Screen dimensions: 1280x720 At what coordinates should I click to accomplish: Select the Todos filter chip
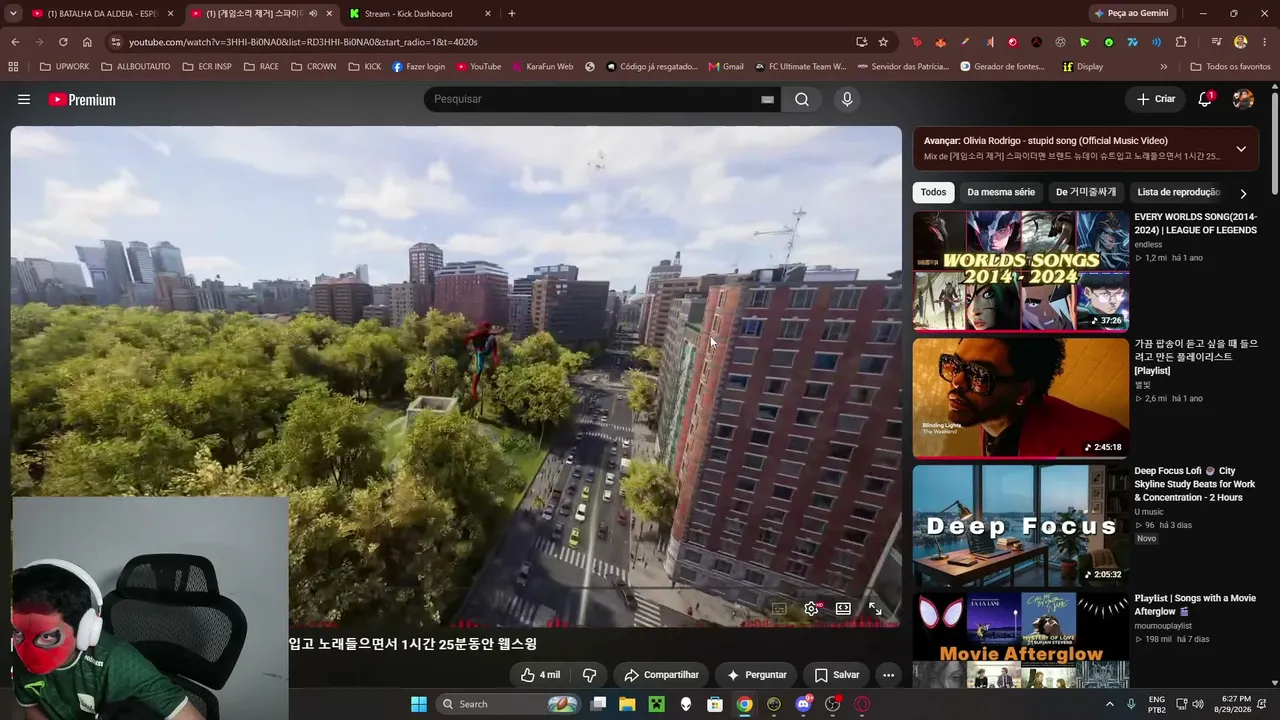[933, 192]
